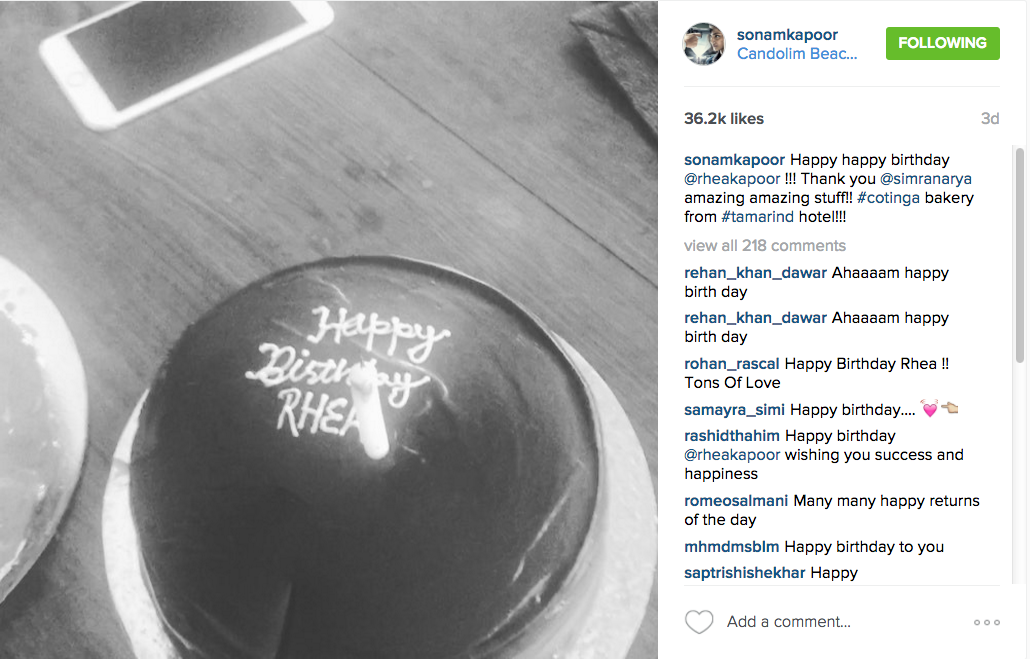The image size is (1030, 659).
Task: Open the @rheakapoor mention in caption
Action: 732,179
